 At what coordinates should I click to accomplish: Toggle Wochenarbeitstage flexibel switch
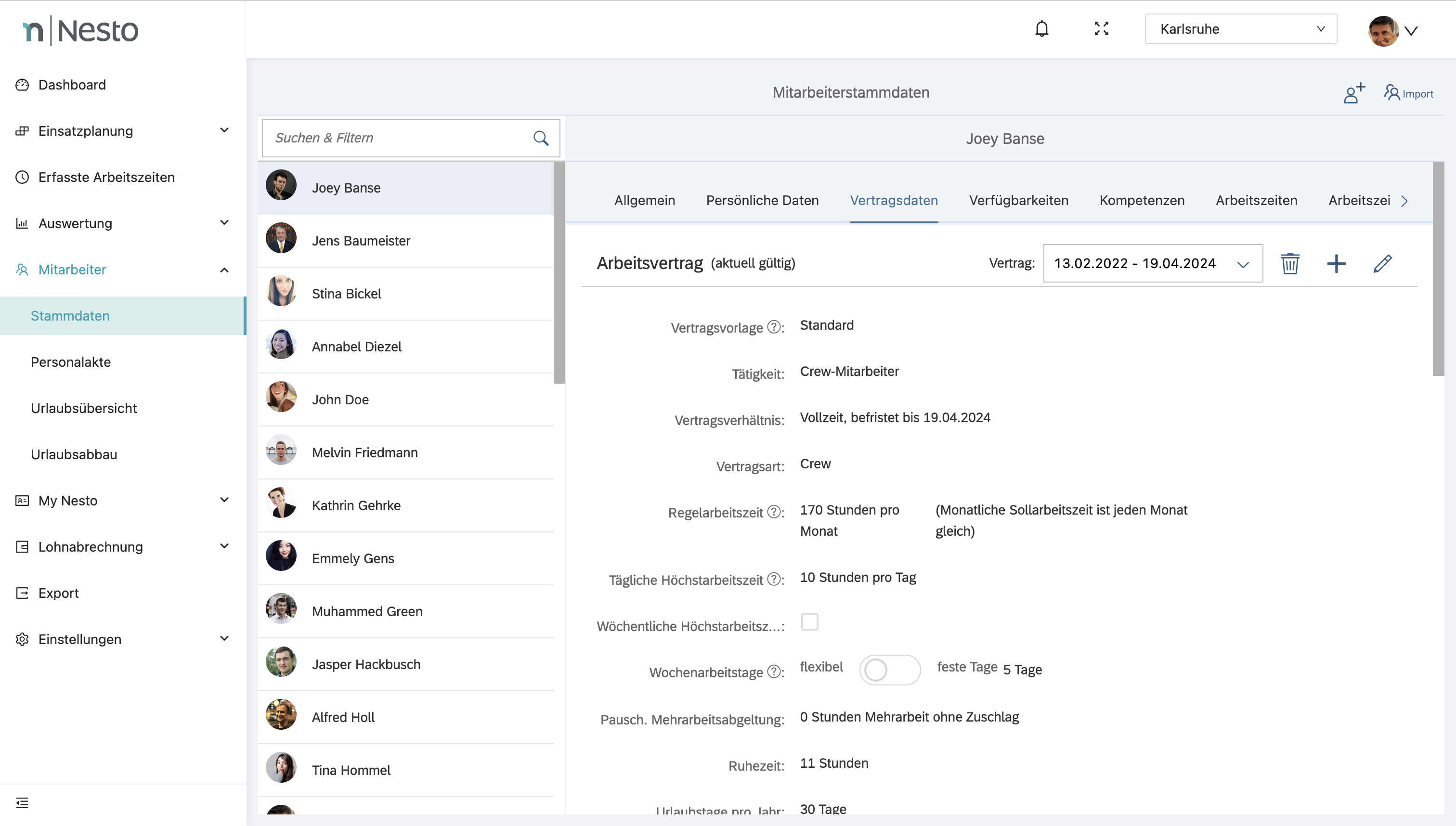pyautogui.click(x=889, y=670)
